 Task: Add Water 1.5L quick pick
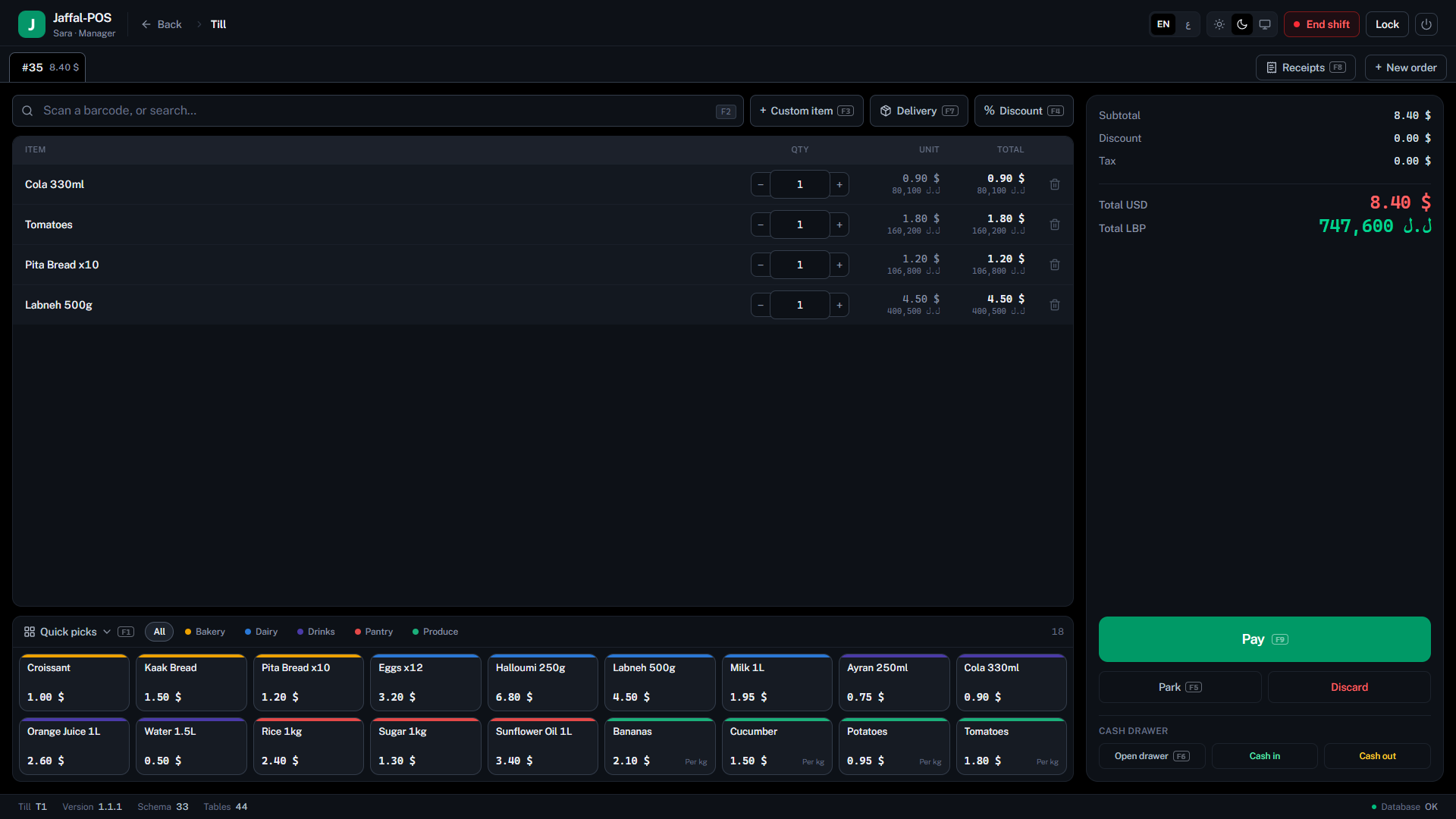pyautogui.click(x=191, y=746)
